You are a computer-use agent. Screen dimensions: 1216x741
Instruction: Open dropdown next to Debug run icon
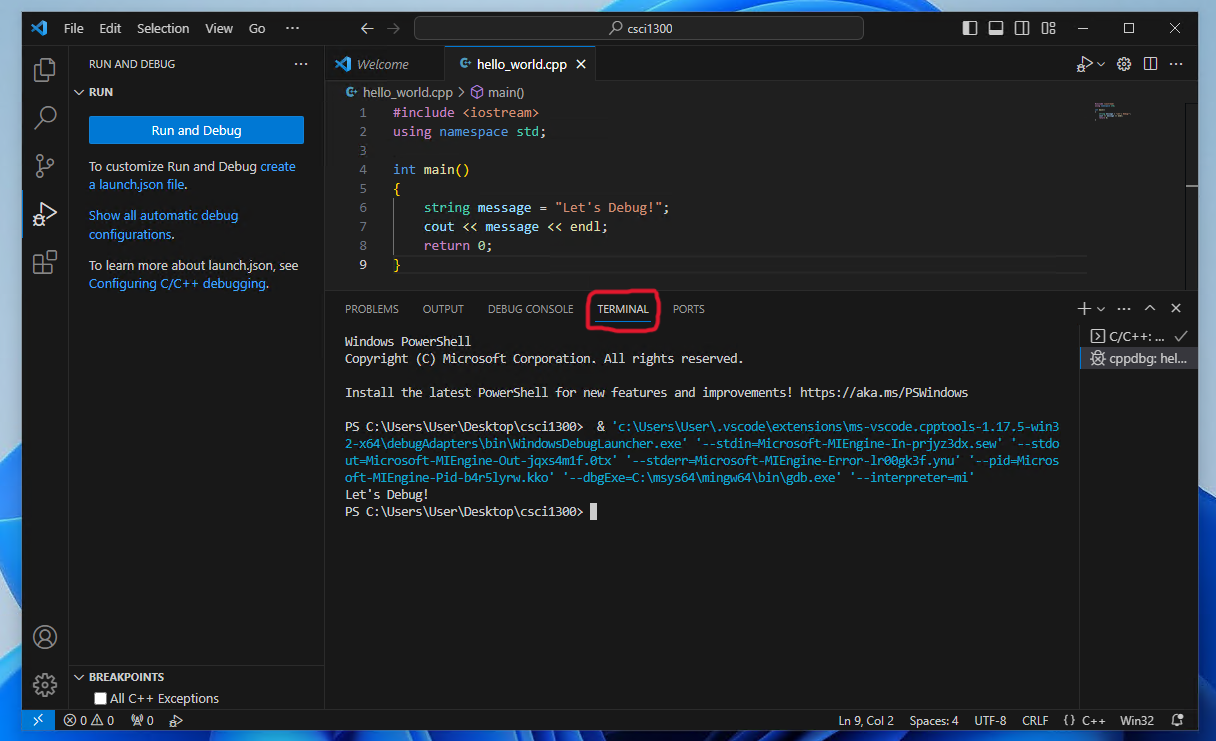[x=1101, y=64]
